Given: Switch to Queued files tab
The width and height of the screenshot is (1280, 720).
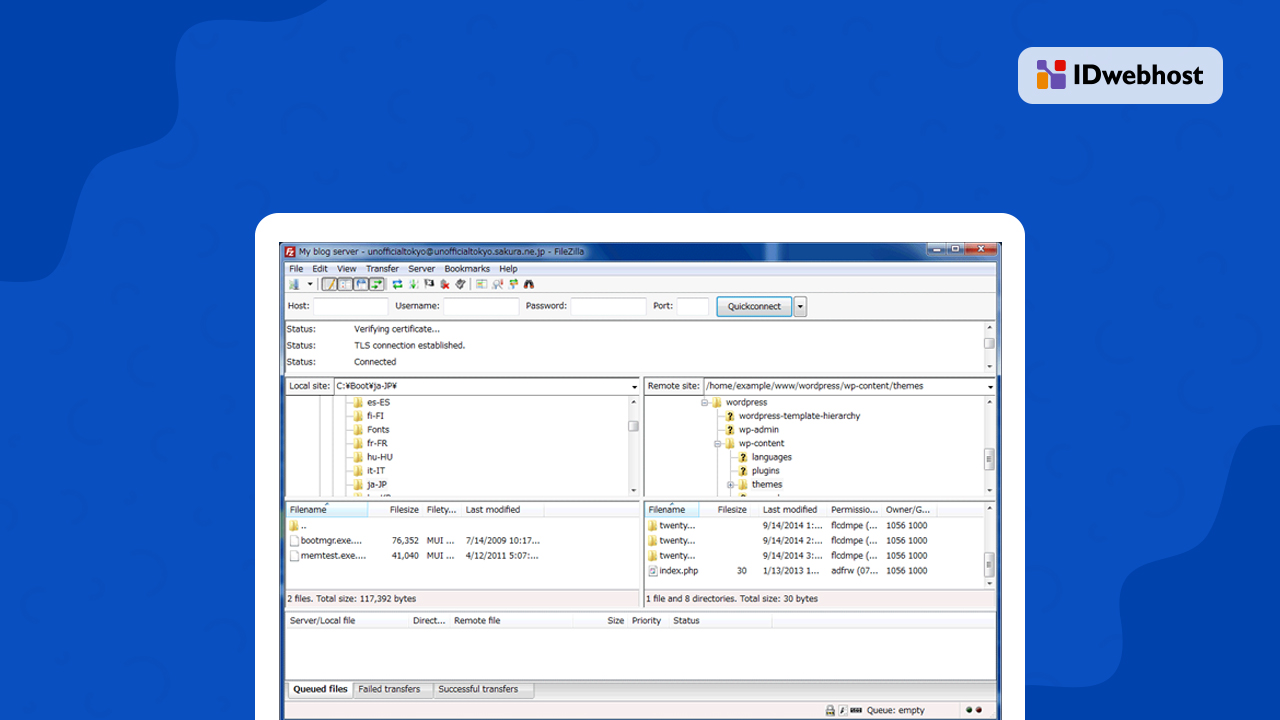Looking at the screenshot, I should coord(320,690).
